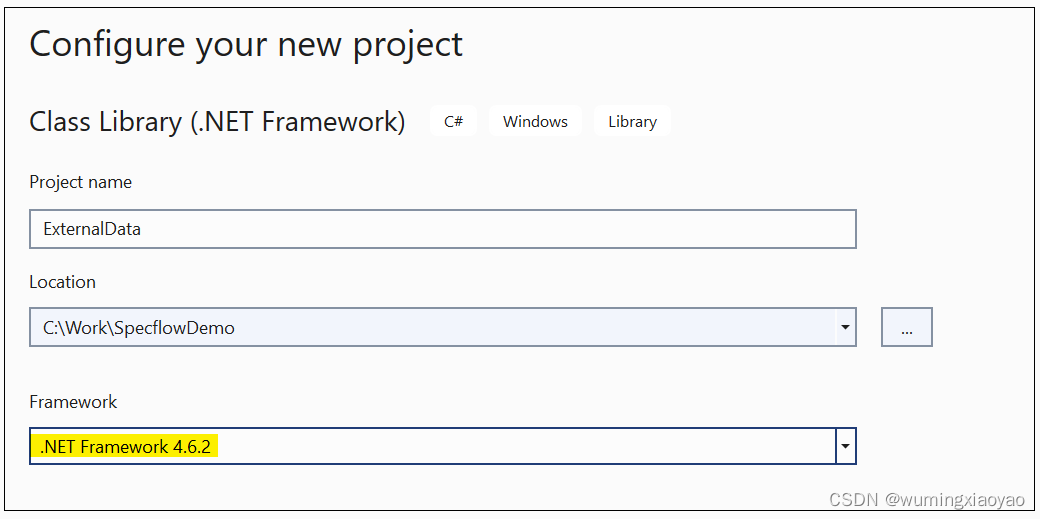Image resolution: width=1040 pixels, height=519 pixels.
Task: Click the highlighted .NET Framework 4.6.2 selection
Action: 125,446
